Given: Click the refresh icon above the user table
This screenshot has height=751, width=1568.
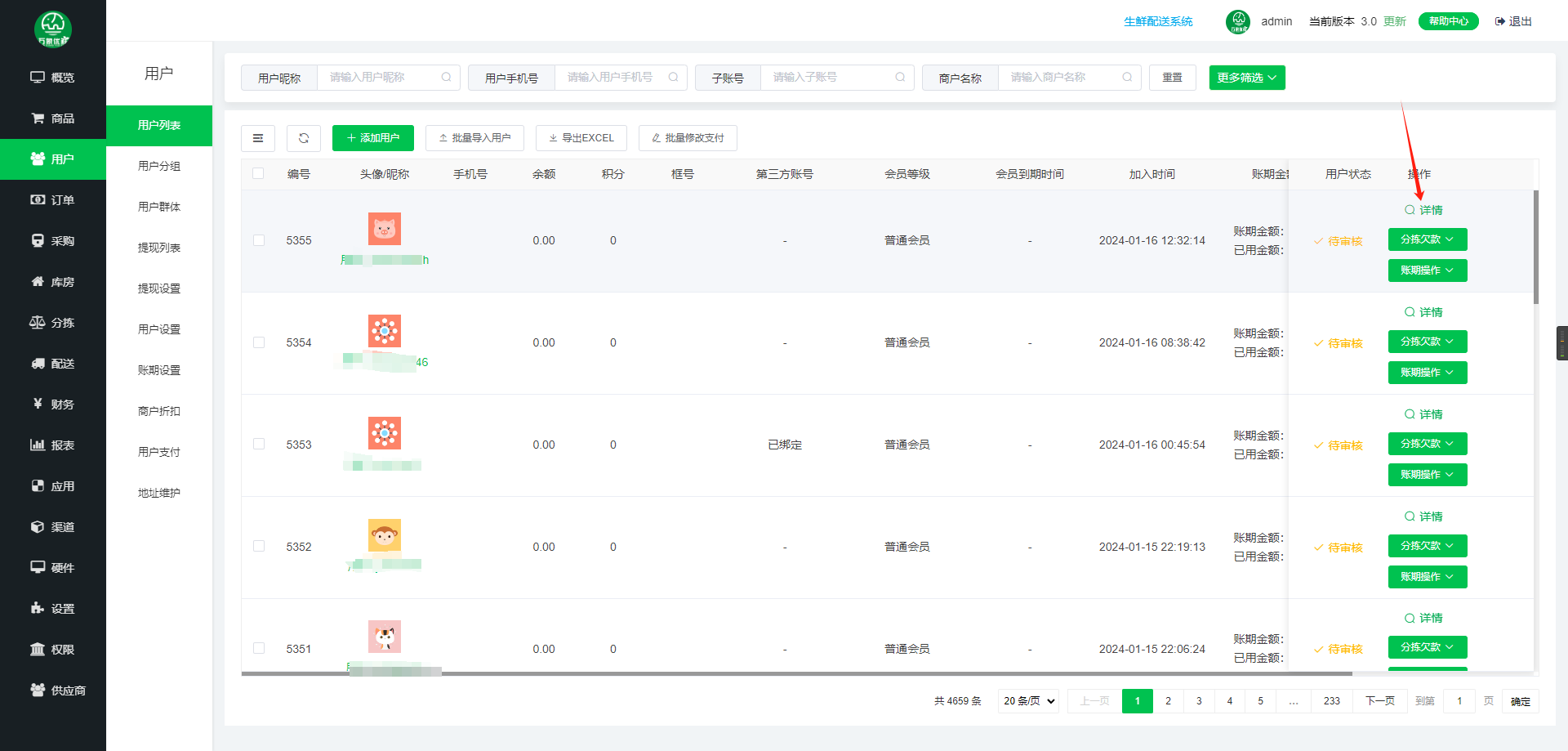Looking at the screenshot, I should [303, 137].
